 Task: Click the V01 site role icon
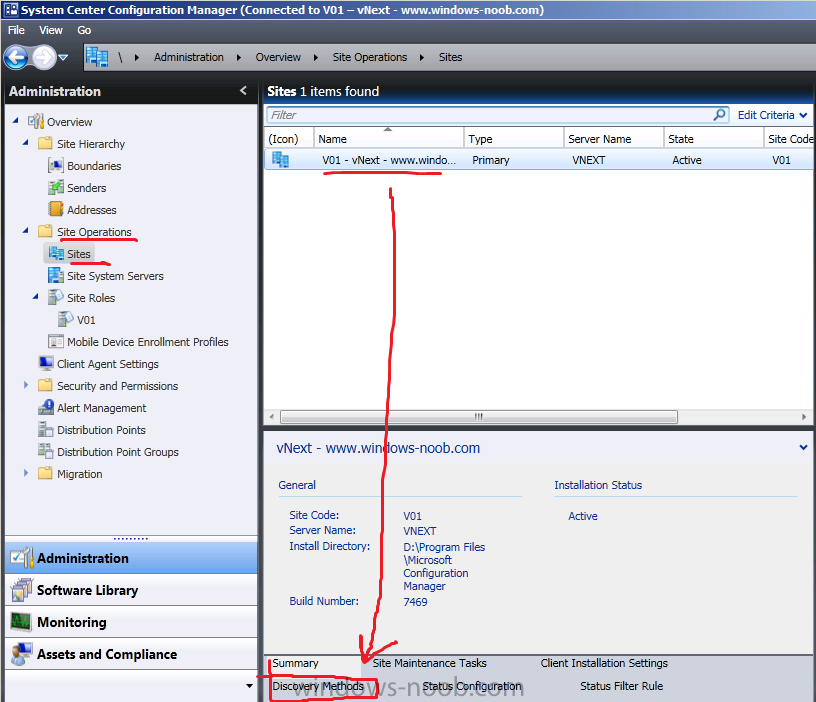point(66,319)
